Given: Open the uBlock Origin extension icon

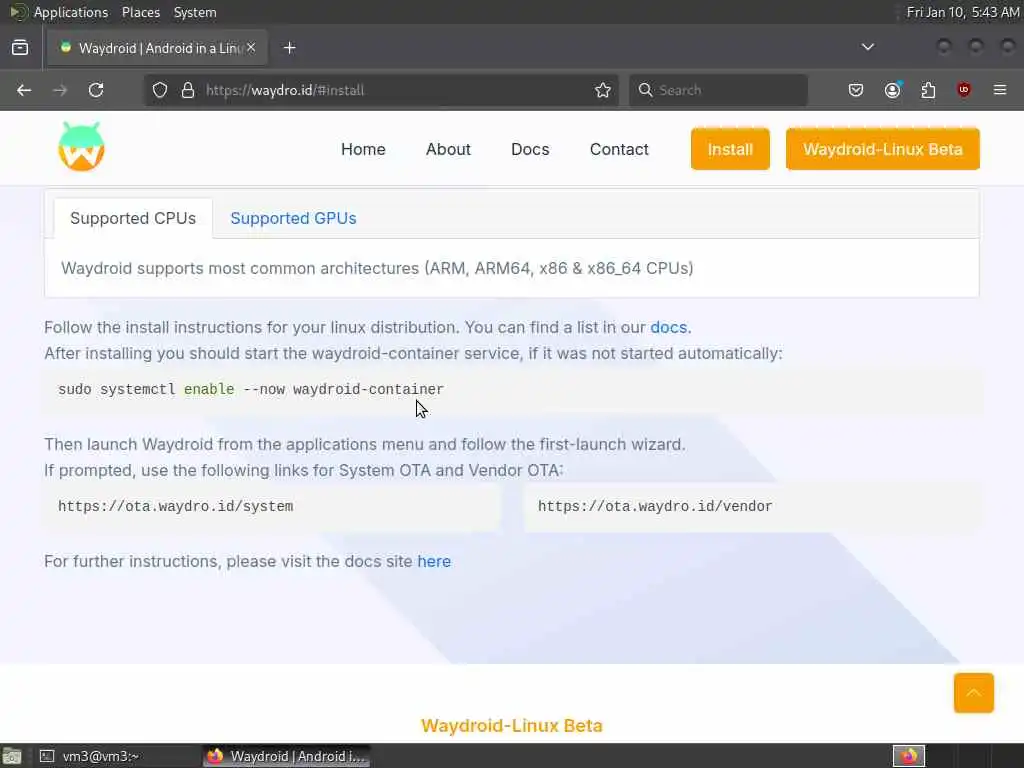Looking at the screenshot, I should [964, 90].
